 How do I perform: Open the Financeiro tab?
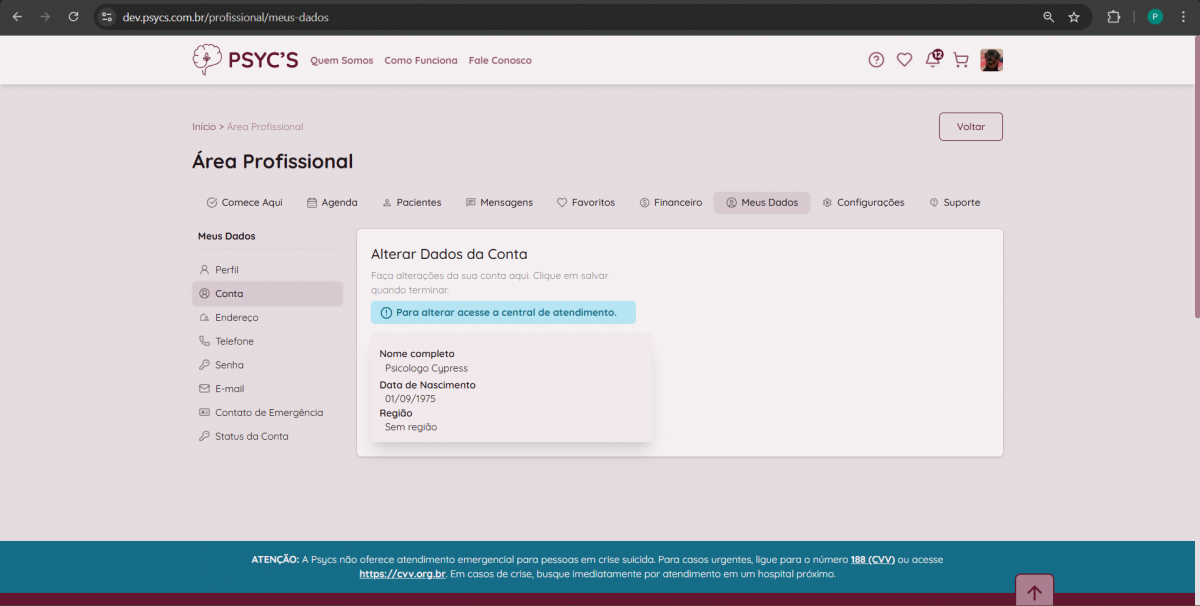click(670, 202)
